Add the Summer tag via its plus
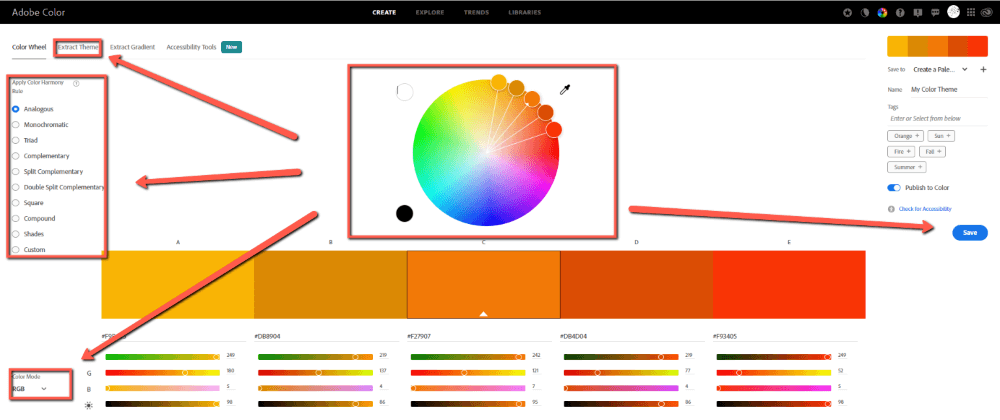Image resolution: width=1000 pixels, height=420 pixels. coord(920,167)
